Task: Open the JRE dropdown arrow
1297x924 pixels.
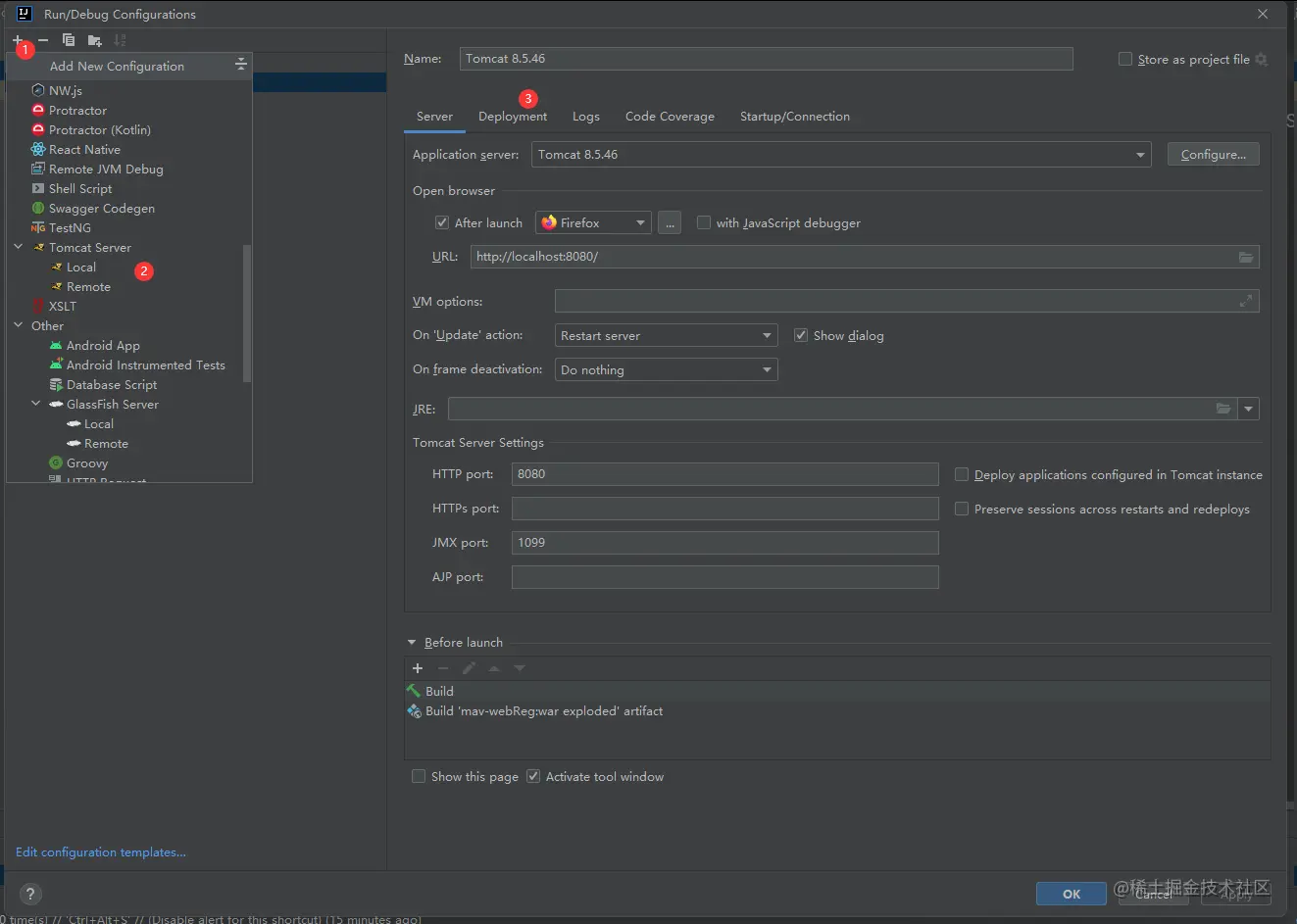Action: tap(1248, 409)
